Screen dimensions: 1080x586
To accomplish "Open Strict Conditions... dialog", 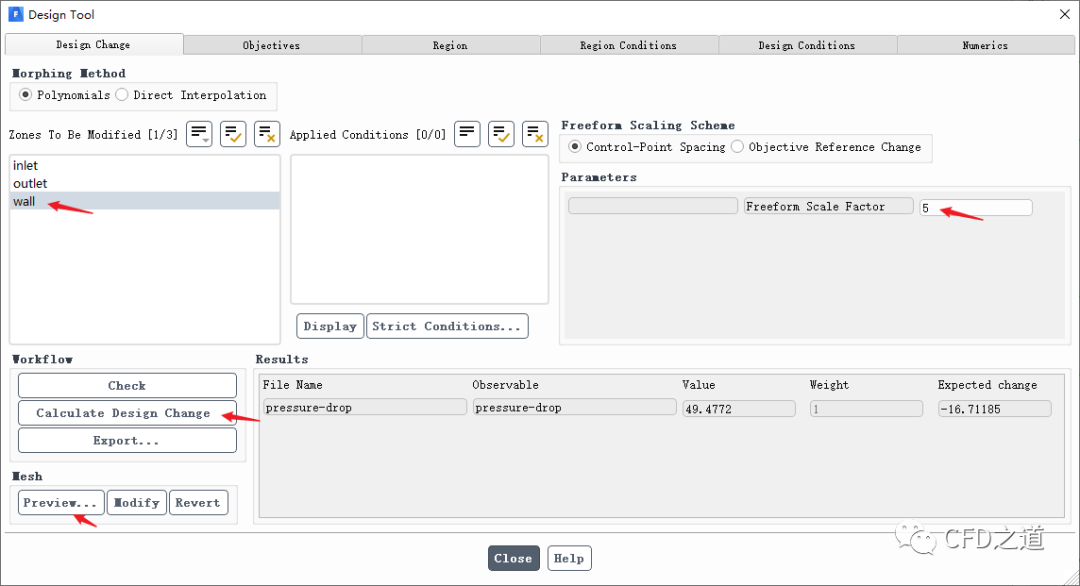I will pyautogui.click(x=446, y=327).
